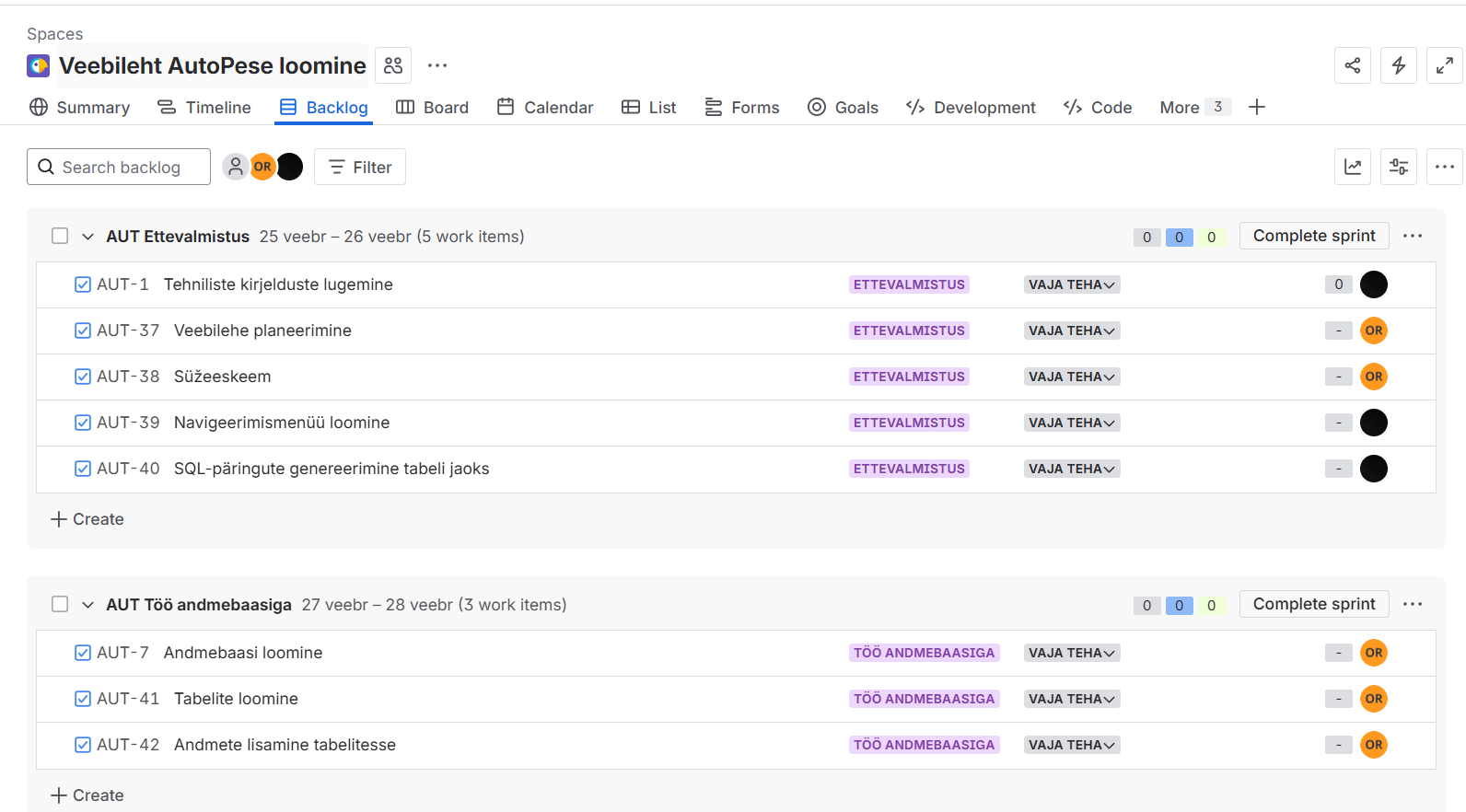
Task: Open the Board tab
Action: 432,108
